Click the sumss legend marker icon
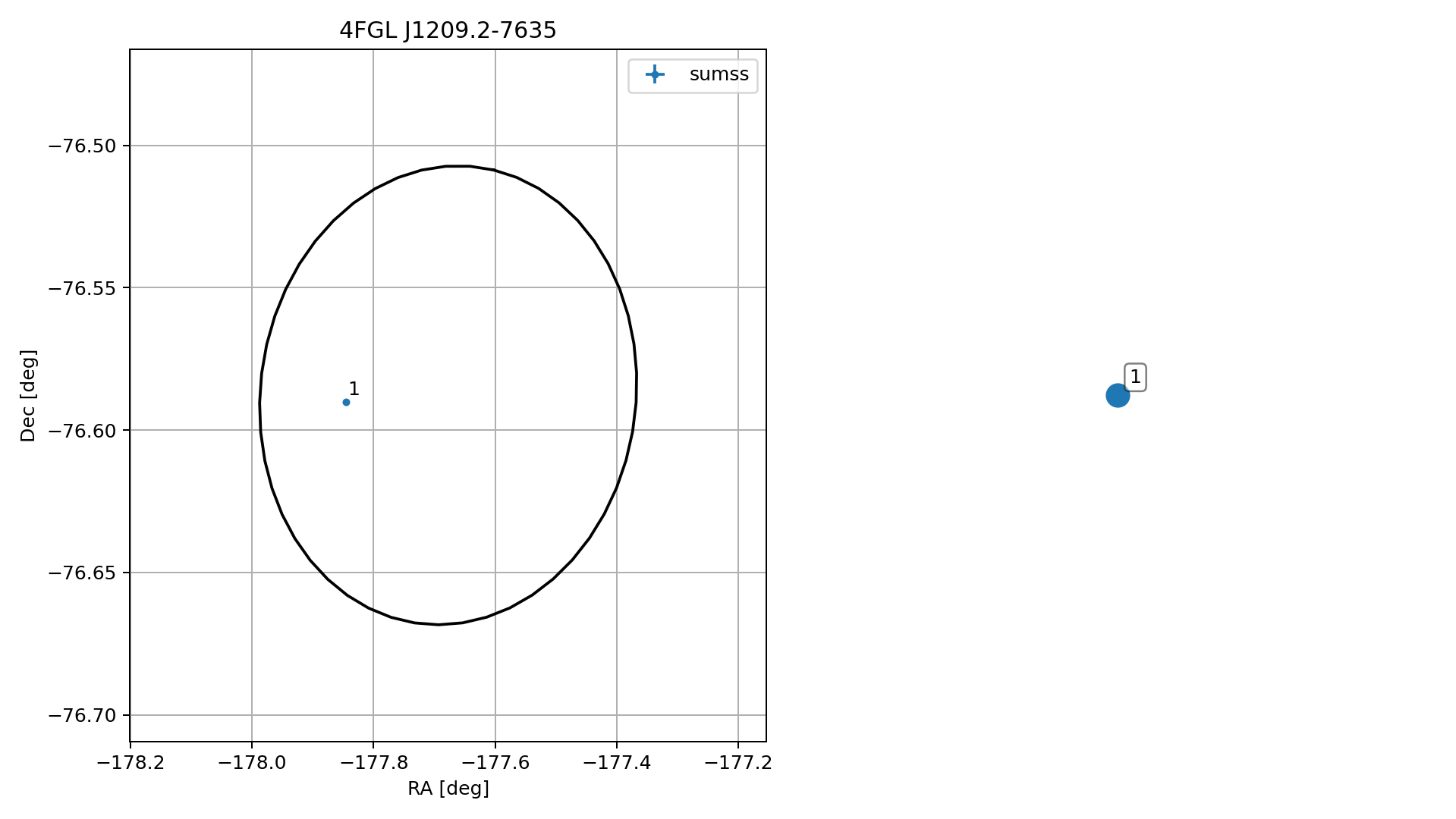This screenshot has height=819, width=1456. (655, 74)
